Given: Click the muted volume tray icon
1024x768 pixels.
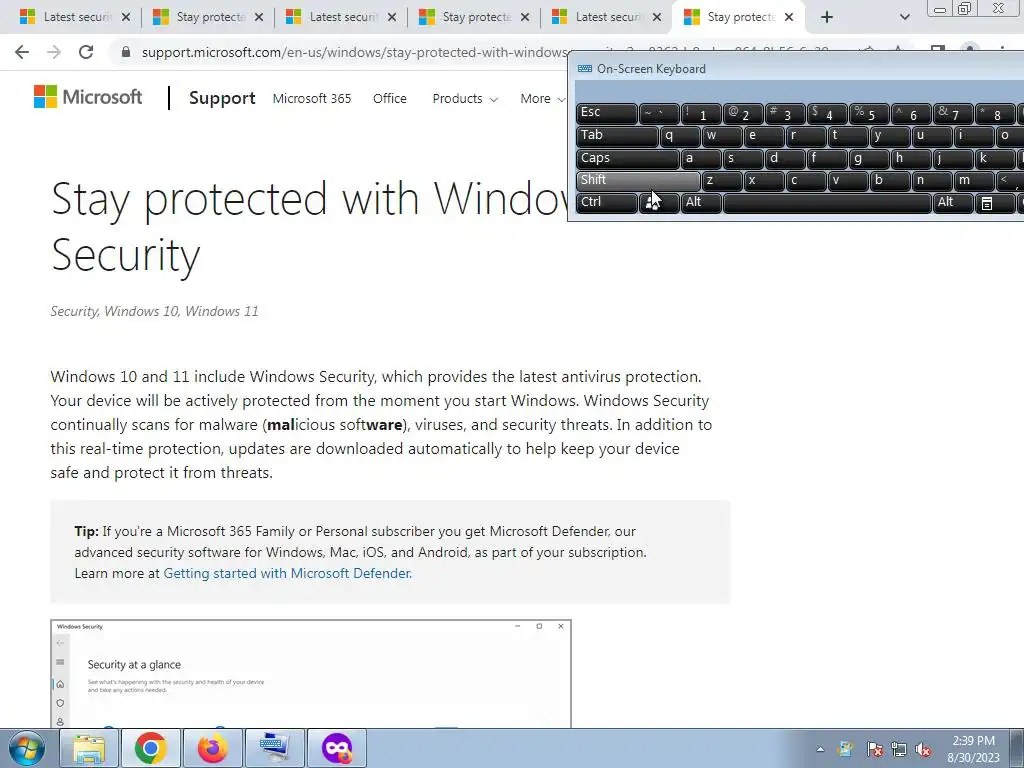Looking at the screenshot, I should point(923,749).
